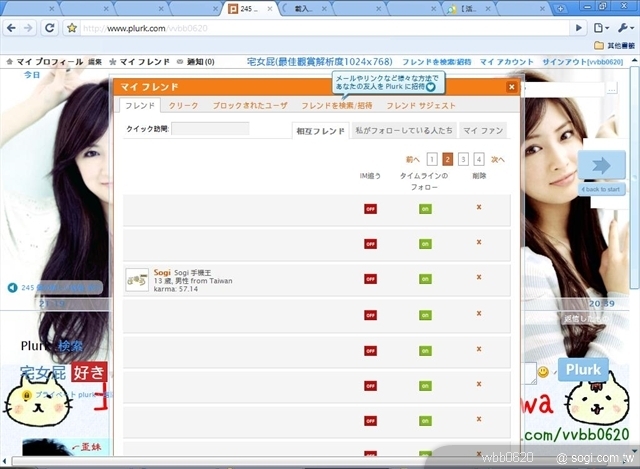640x469 pixels.
Task: Open the 其他書籤 bookmarks folder
Action: coord(615,45)
